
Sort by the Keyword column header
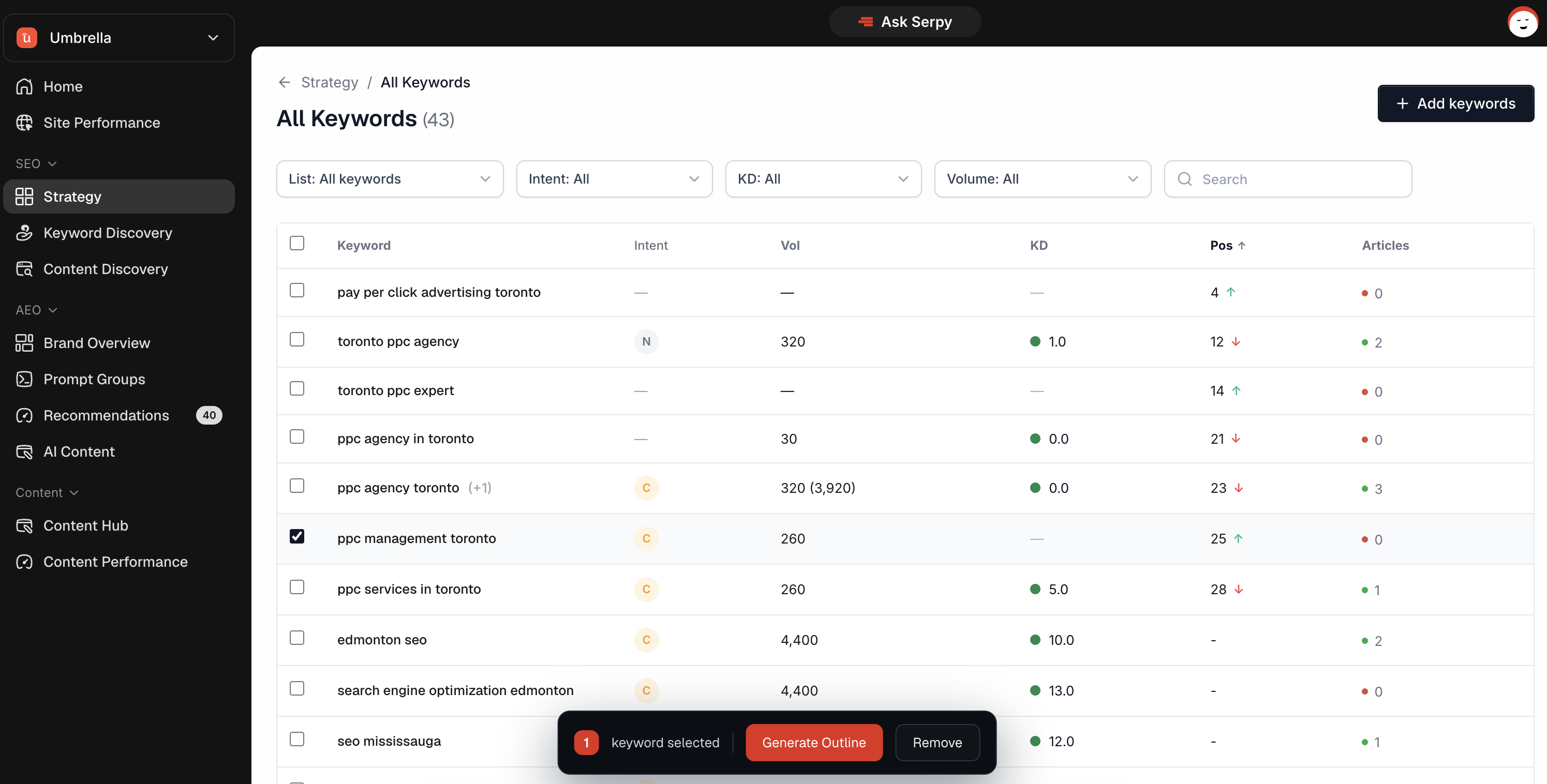[x=363, y=245]
